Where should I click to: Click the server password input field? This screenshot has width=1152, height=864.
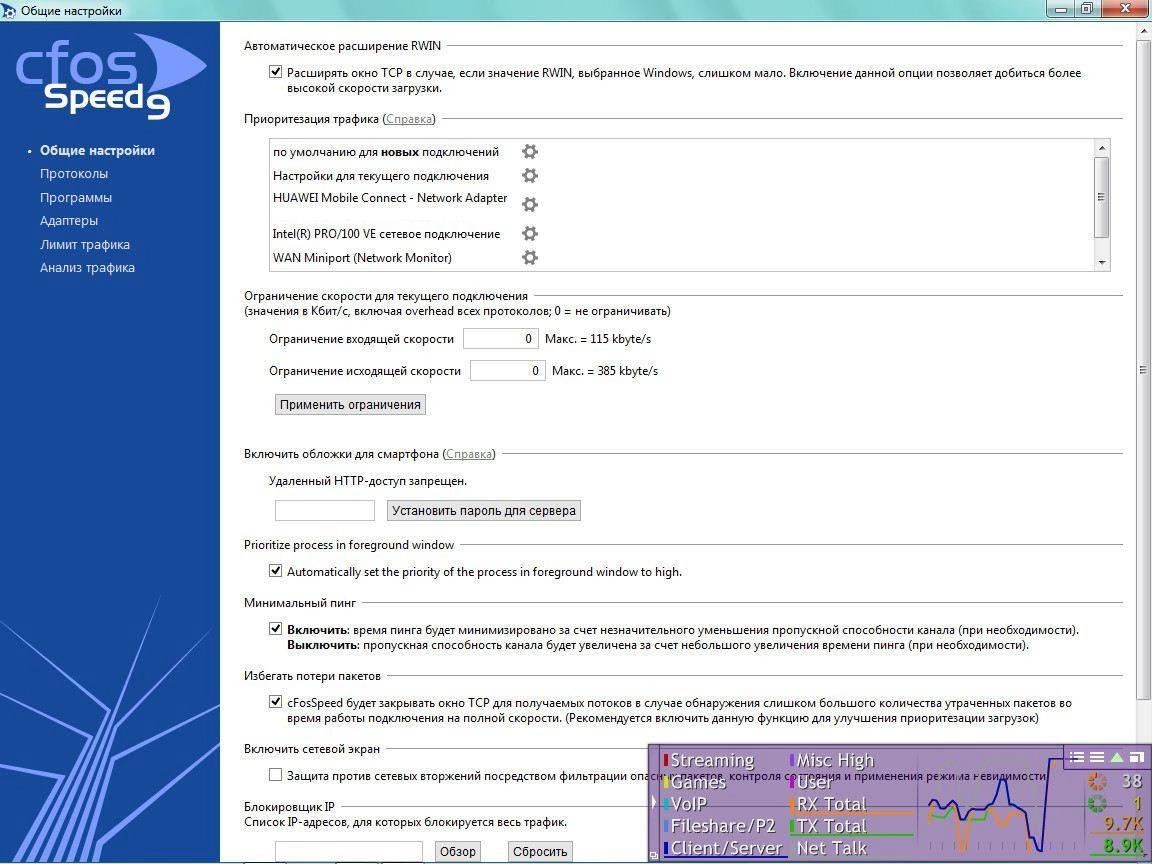(325, 511)
